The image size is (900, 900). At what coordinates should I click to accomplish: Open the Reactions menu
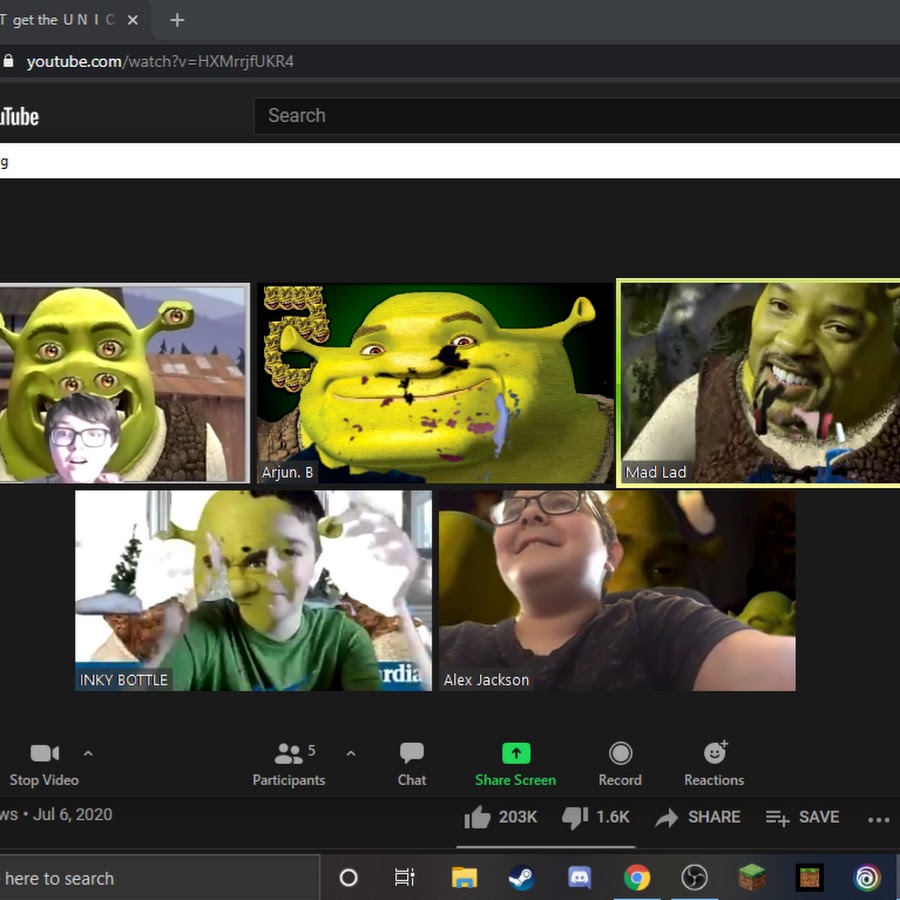point(713,765)
